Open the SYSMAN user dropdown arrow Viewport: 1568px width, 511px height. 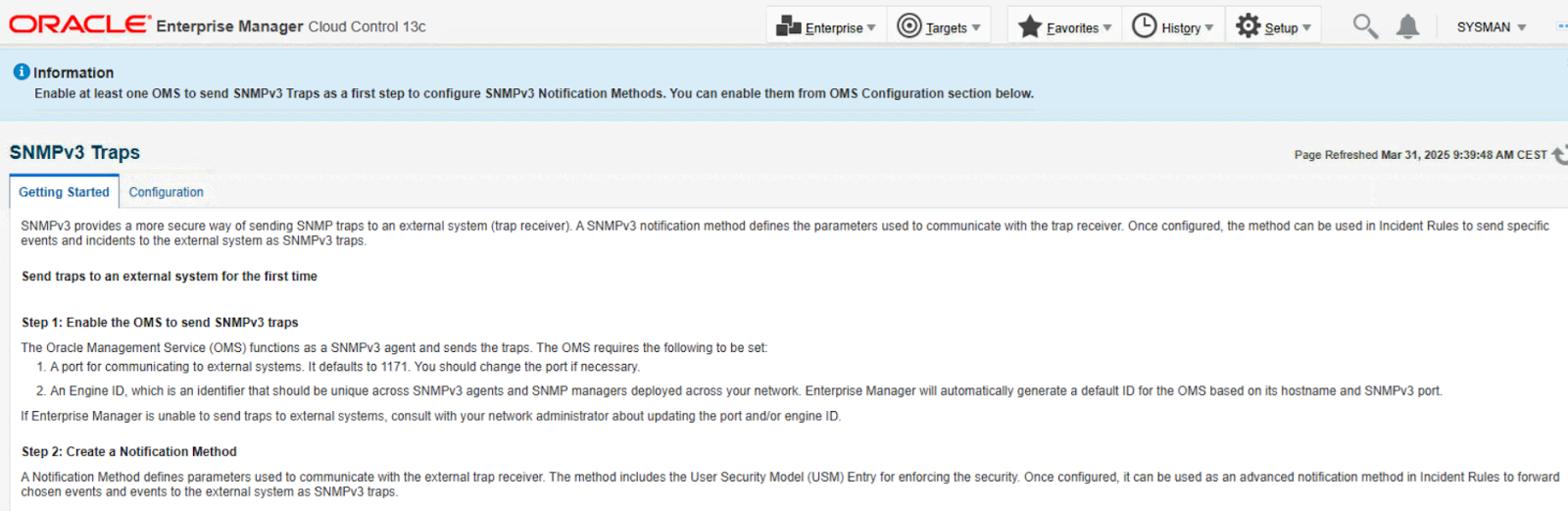point(1522,27)
